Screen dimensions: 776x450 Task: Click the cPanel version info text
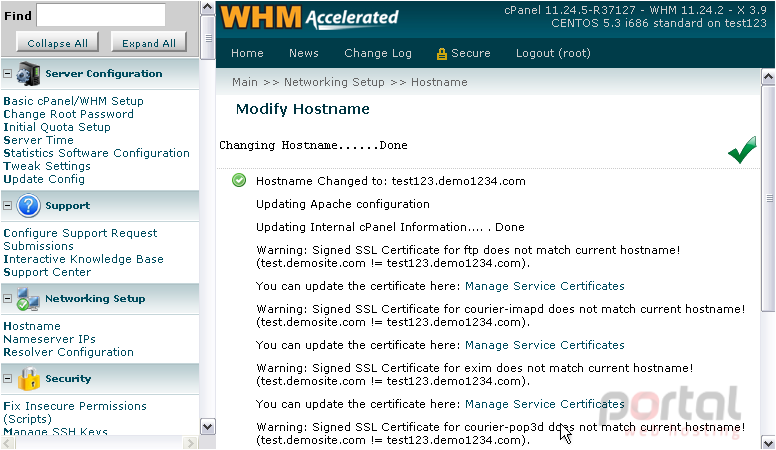point(635,16)
